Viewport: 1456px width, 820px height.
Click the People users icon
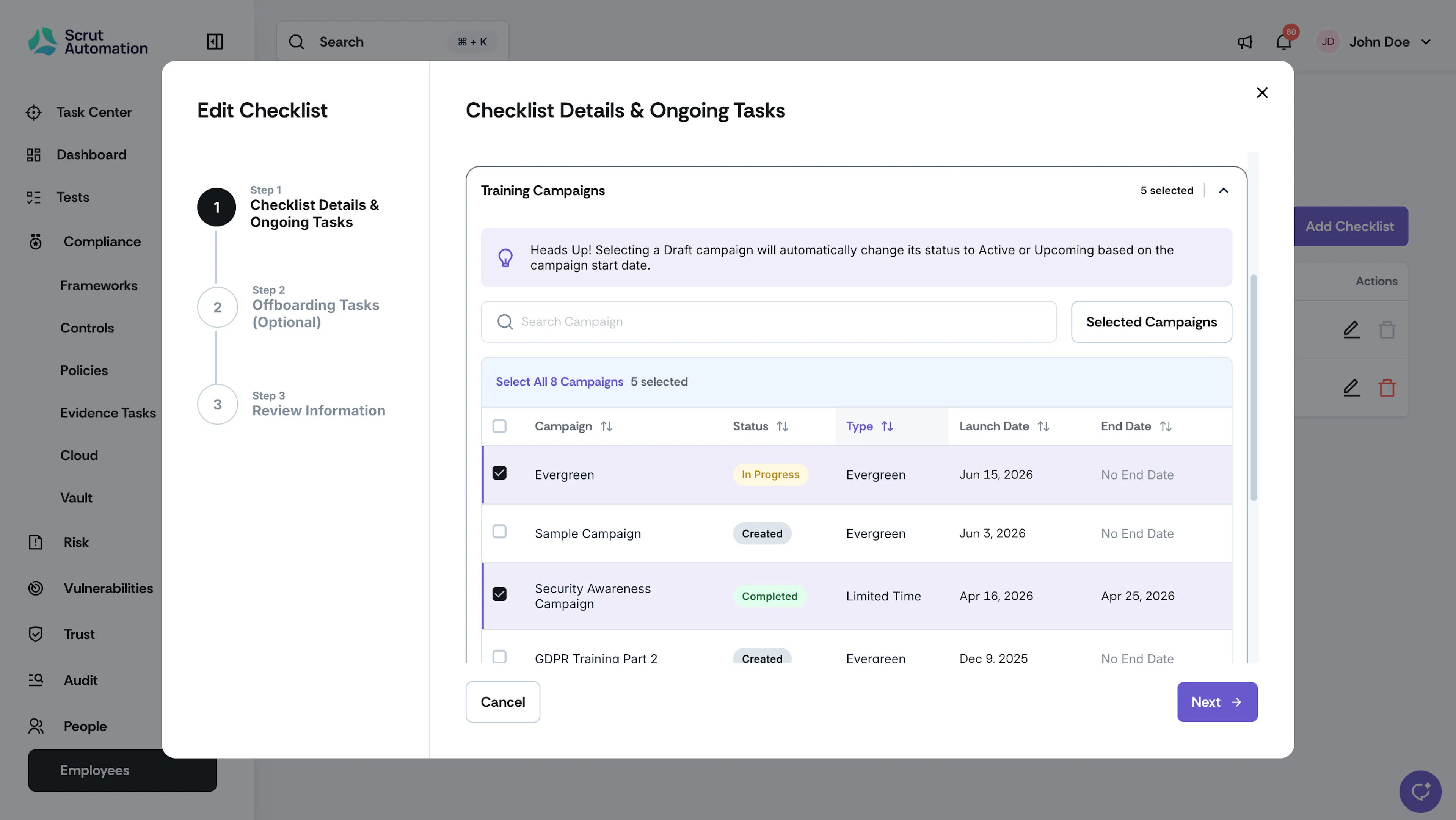[36, 726]
